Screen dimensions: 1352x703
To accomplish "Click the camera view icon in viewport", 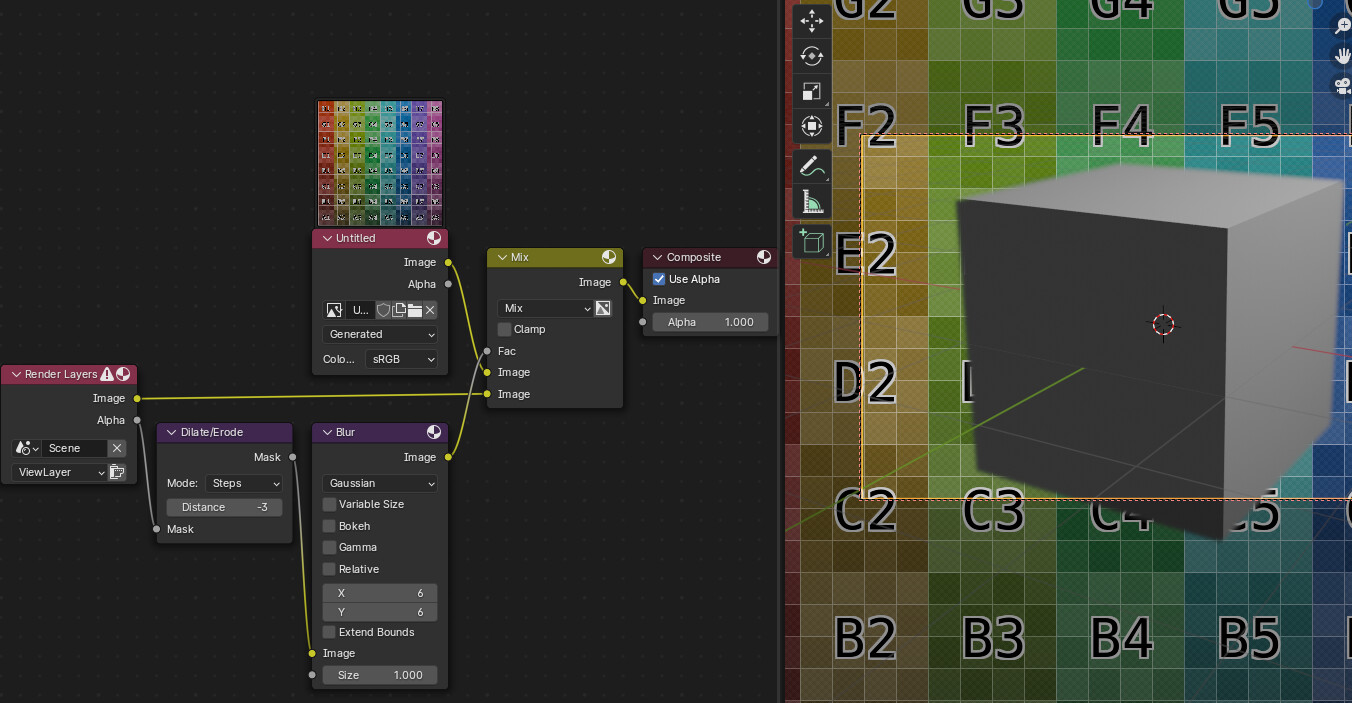I will click(x=1343, y=86).
